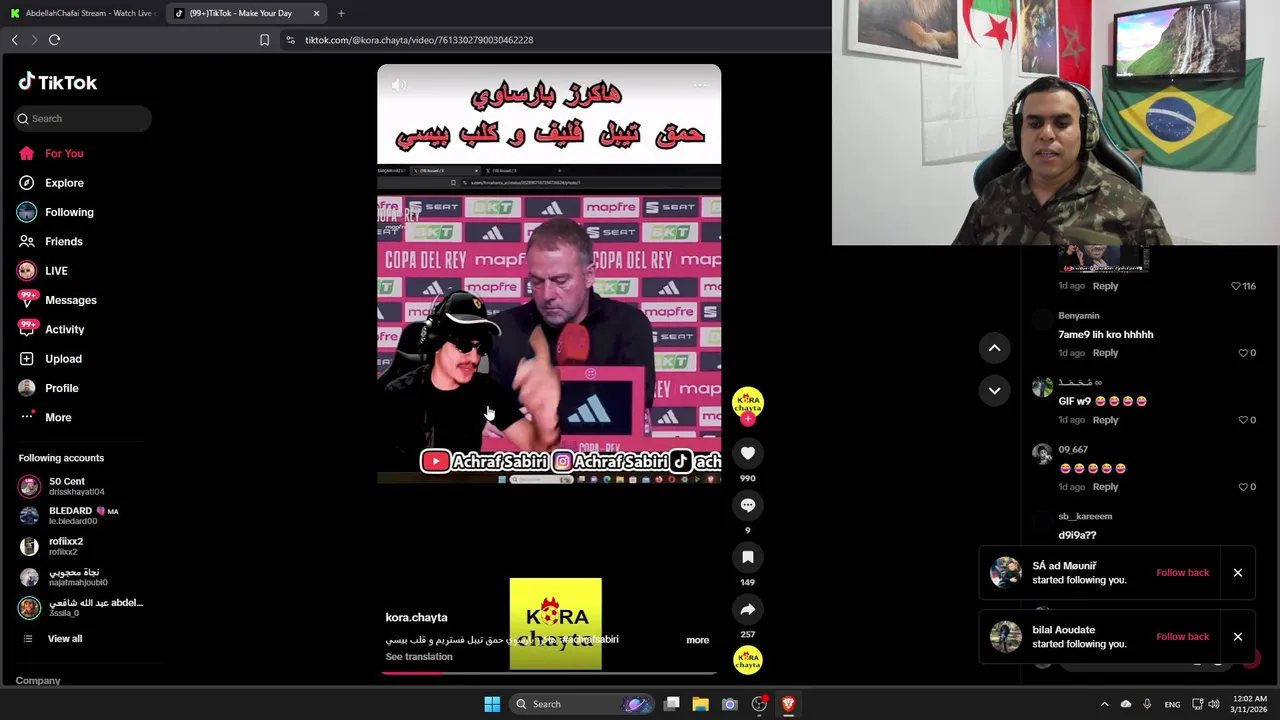The image size is (1280, 720).
Task: Unmute the video speaker icon
Action: [x=399, y=85]
